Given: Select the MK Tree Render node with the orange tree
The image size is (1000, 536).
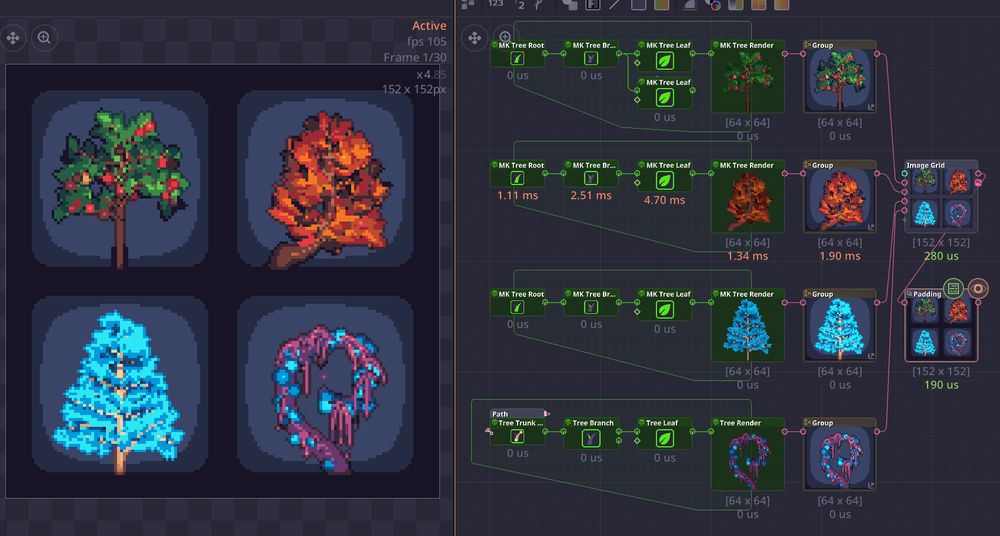Looking at the screenshot, I should pyautogui.click(x=747, y=197).
